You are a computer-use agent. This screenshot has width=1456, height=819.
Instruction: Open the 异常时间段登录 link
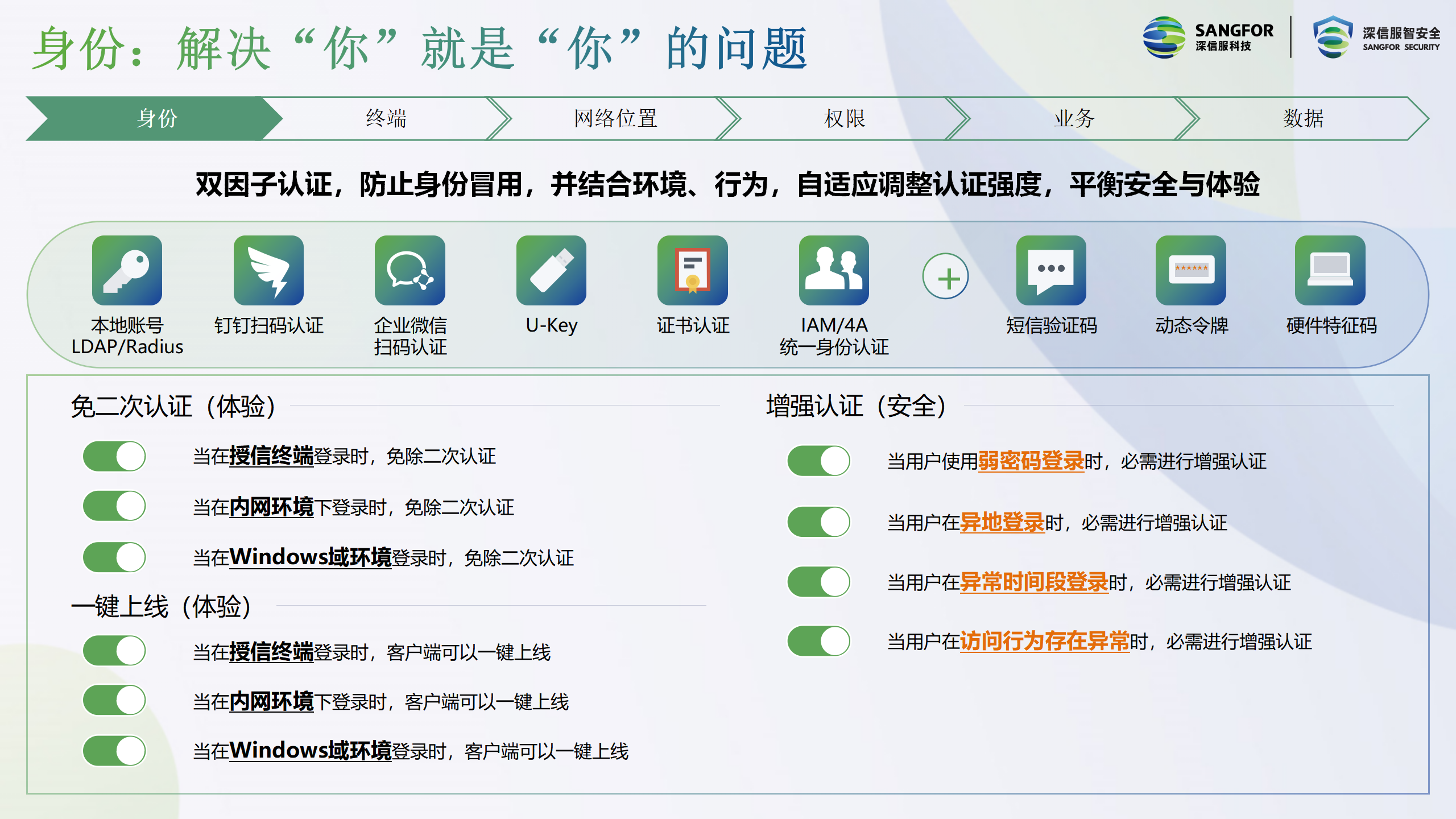coord(1035,582)
